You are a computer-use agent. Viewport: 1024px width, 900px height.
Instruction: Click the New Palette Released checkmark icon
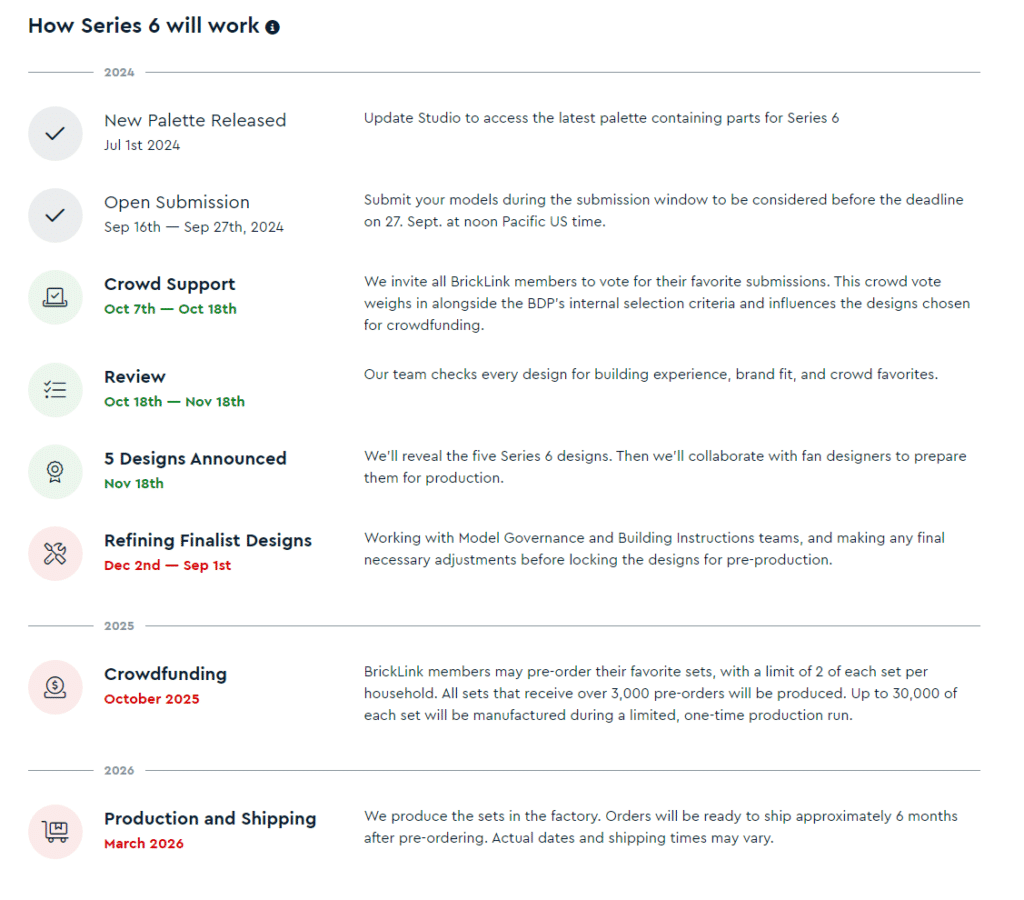56,134
